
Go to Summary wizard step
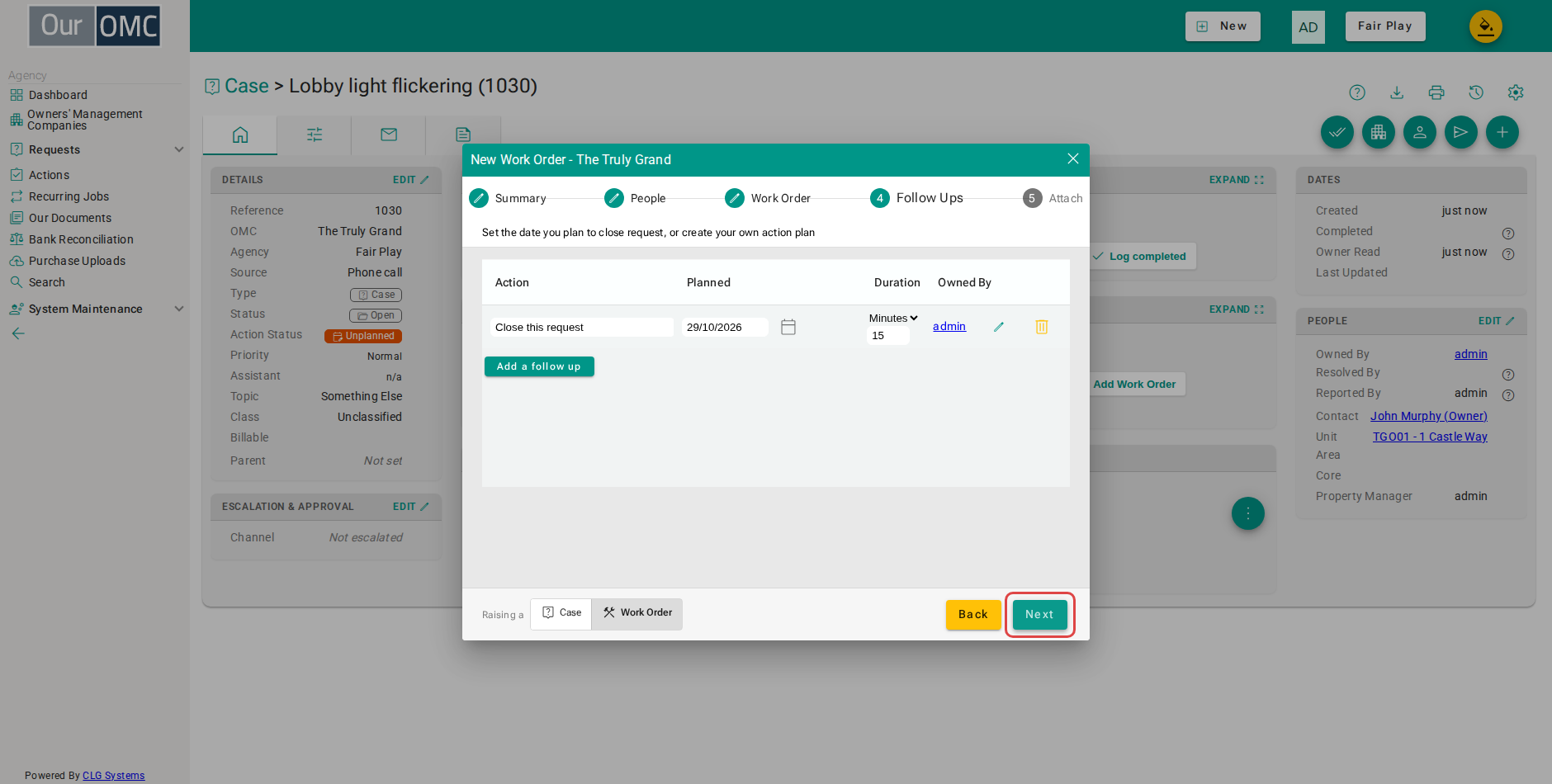click(508, 198)
